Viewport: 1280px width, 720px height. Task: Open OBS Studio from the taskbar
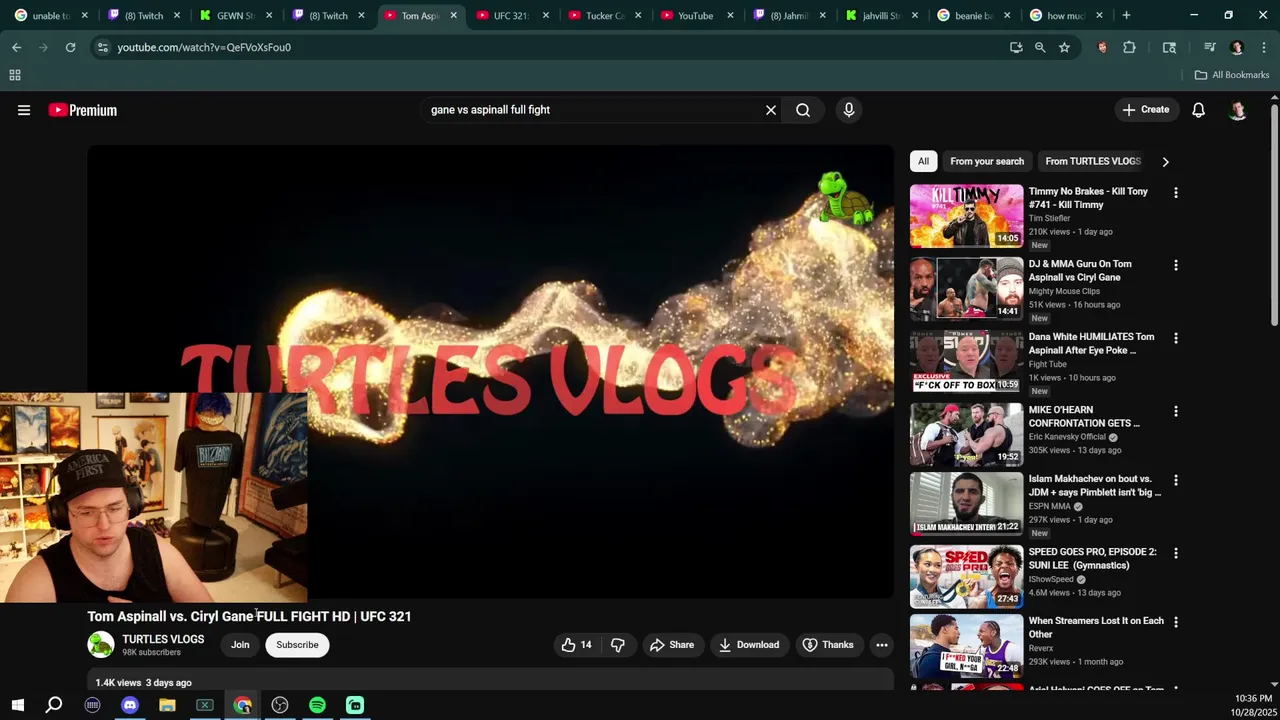(x=280, y=705)
